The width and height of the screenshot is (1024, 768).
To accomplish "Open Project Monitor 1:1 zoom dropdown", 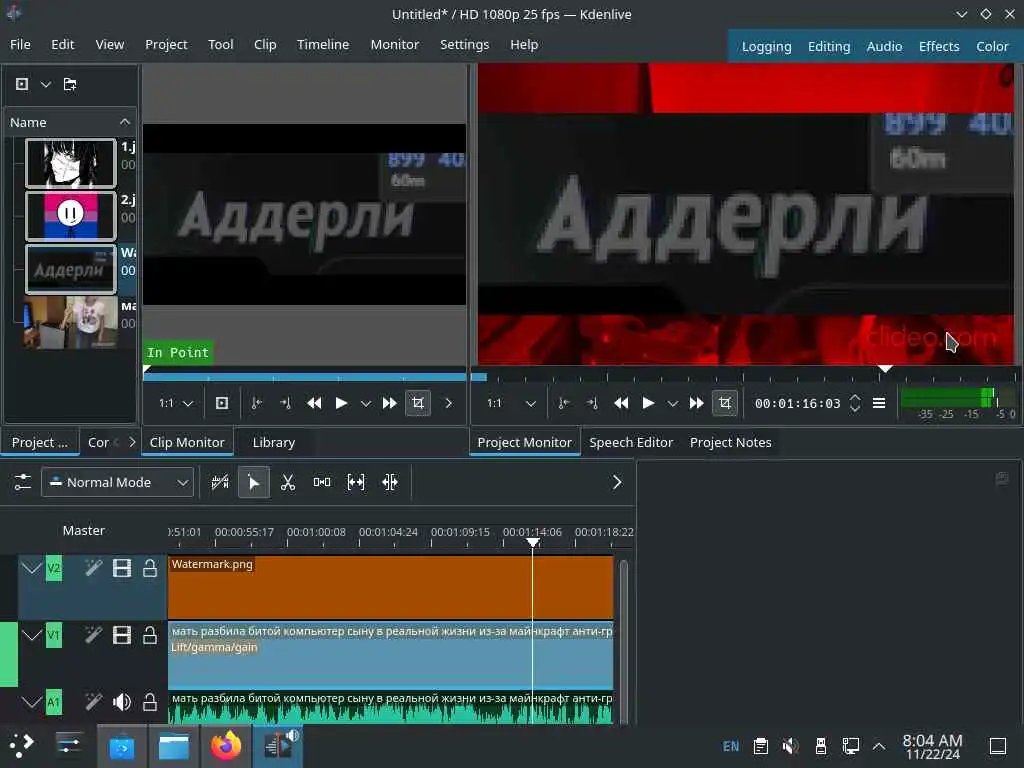I will click(512, 403).
